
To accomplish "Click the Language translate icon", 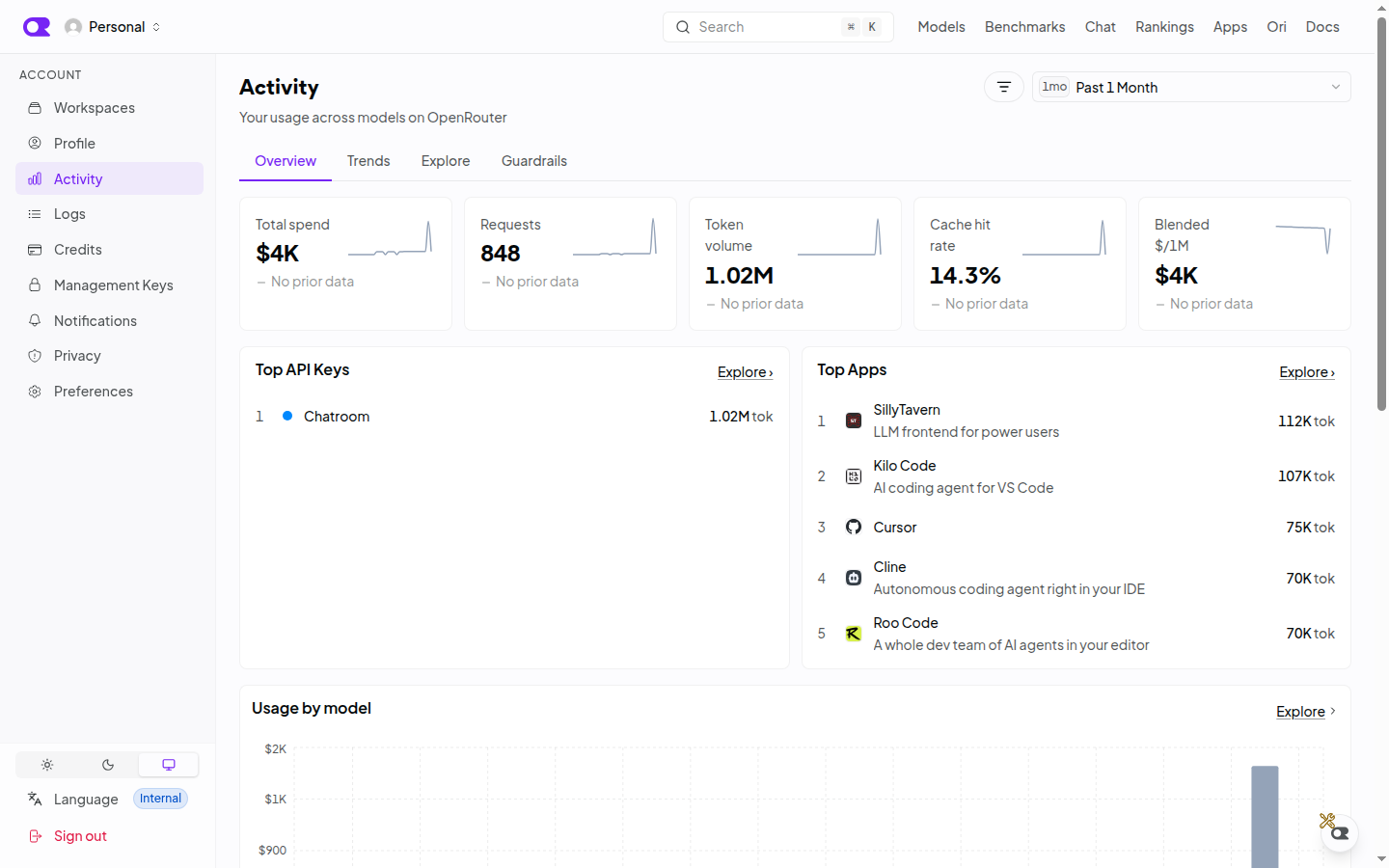I will 35,799.
